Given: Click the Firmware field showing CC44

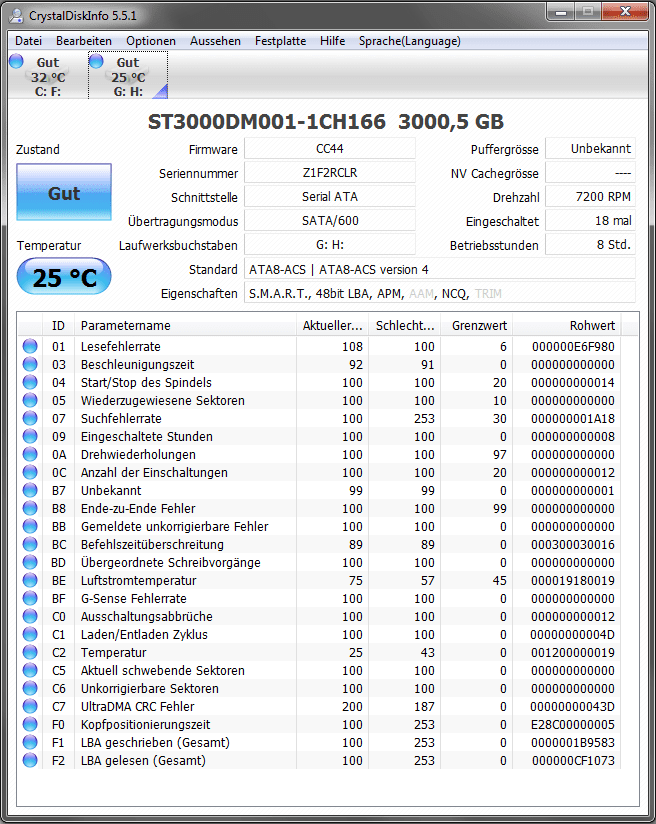Looking at the screenshot, I should point(330,149).
